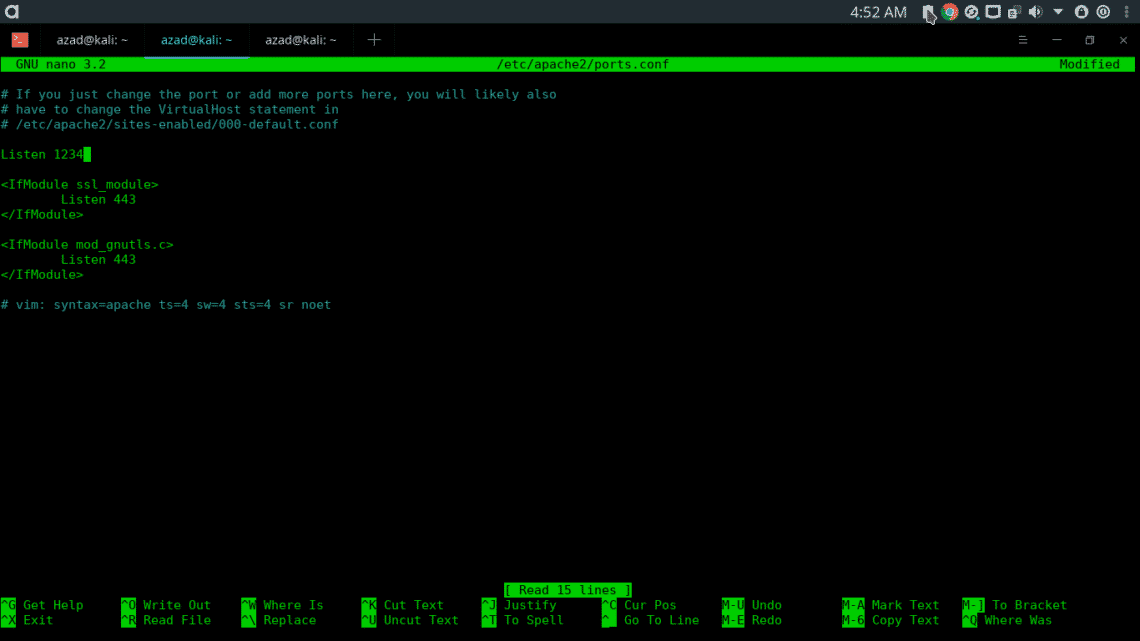Viewport: 1140px width, 641px height.
Task: Open the terminal hamburger menu
Action: [x=1023, y=40]
